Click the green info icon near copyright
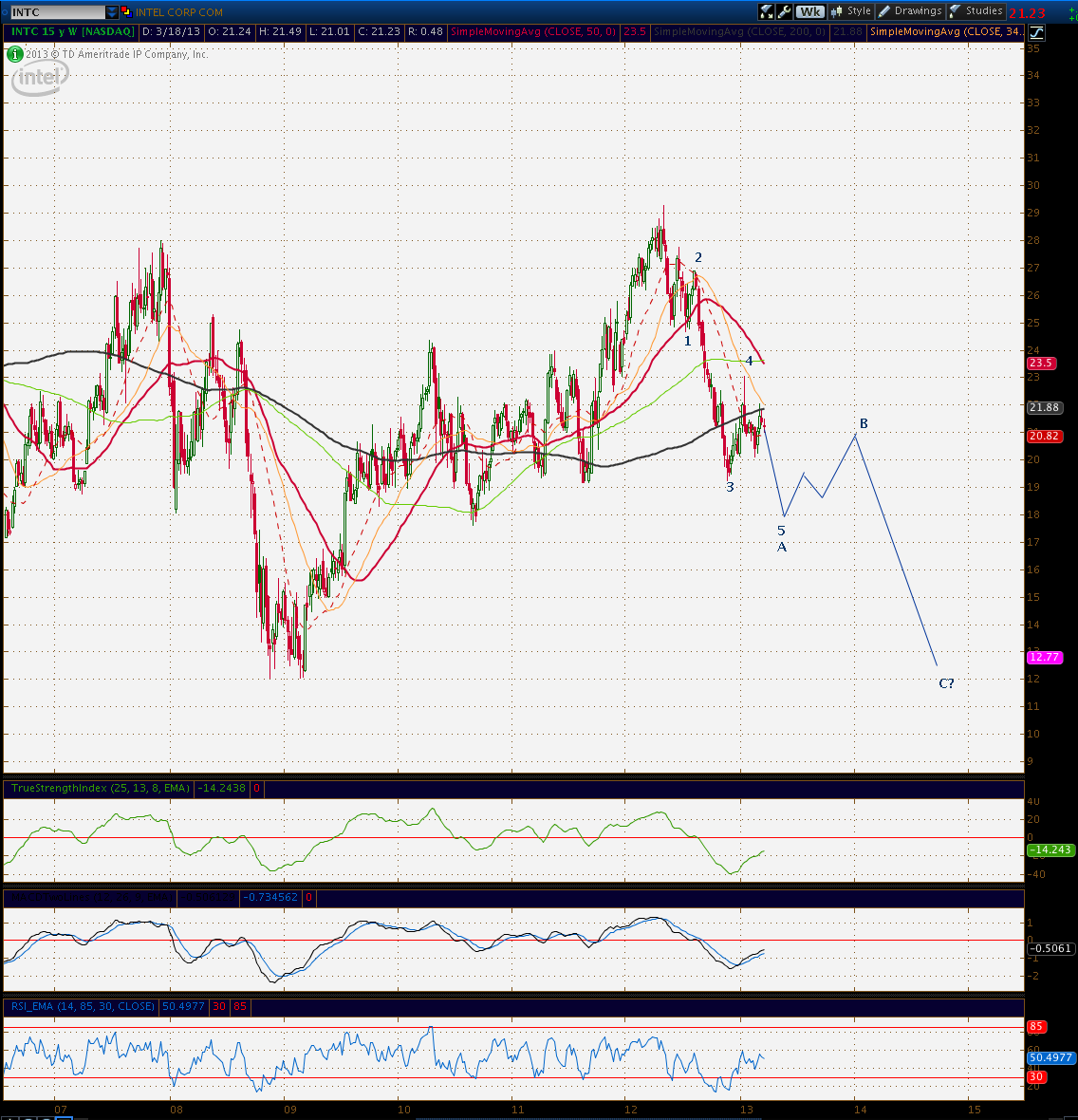This screenshot has width=1078, height=1120. point(14,54)
